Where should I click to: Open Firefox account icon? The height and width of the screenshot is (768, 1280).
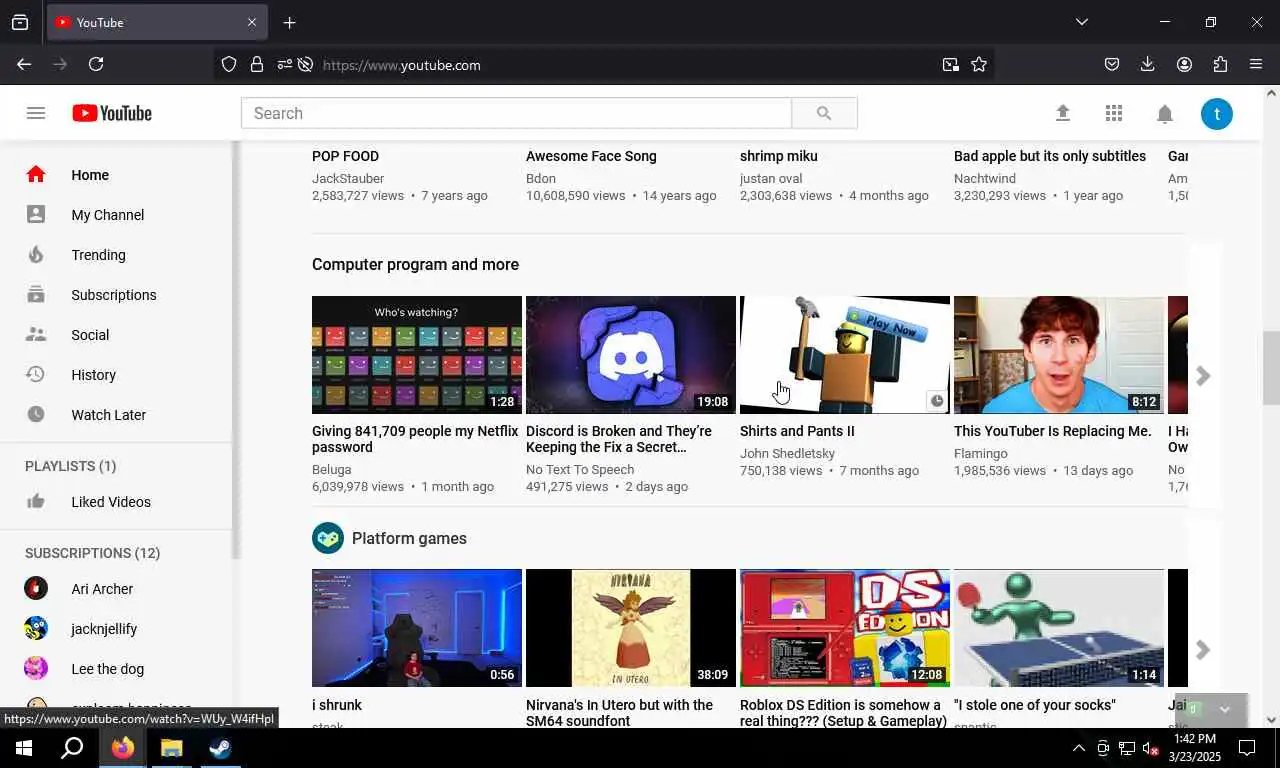point(1184,64)
